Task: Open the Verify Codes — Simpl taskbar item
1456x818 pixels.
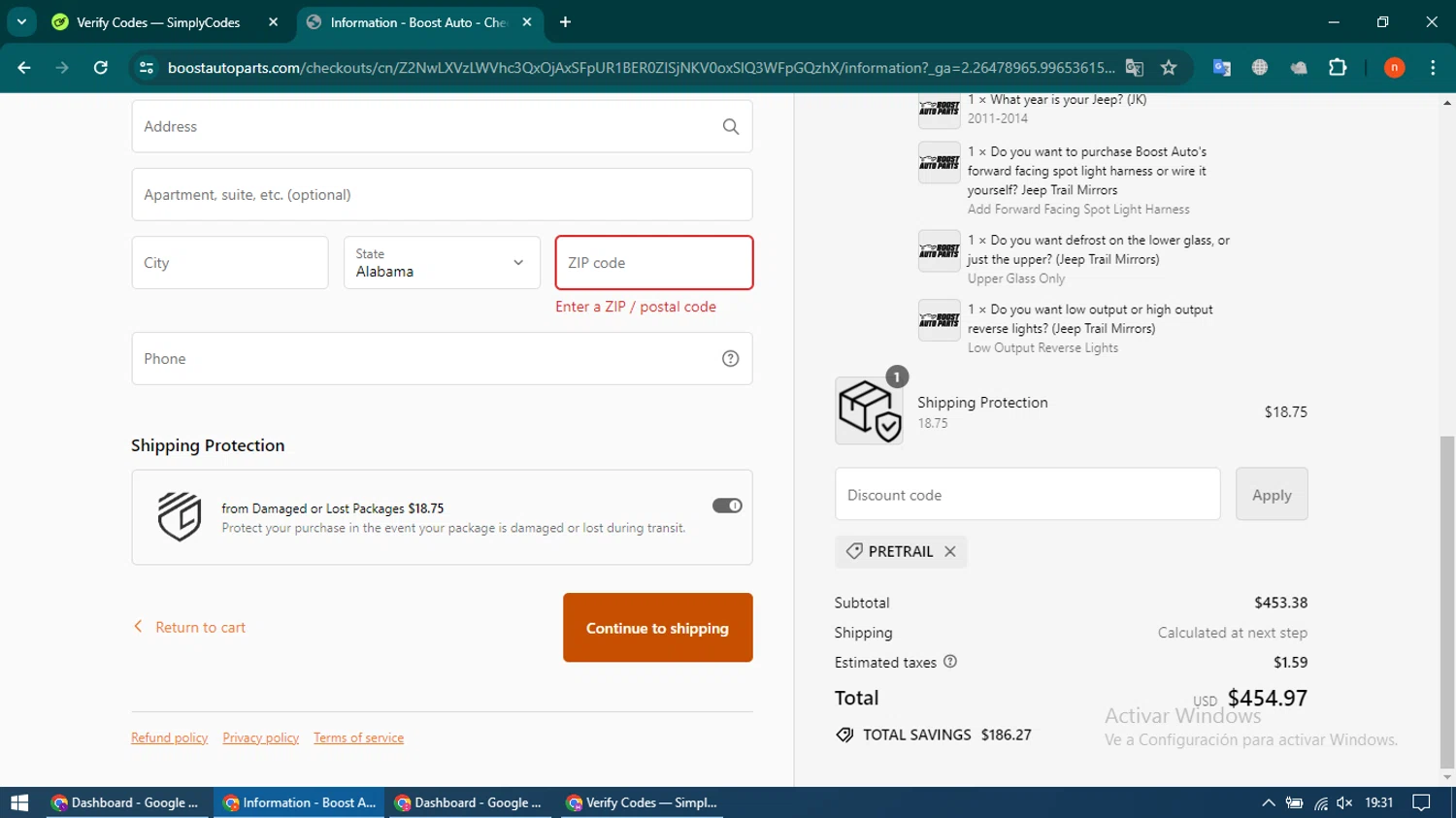Action: 643,802
